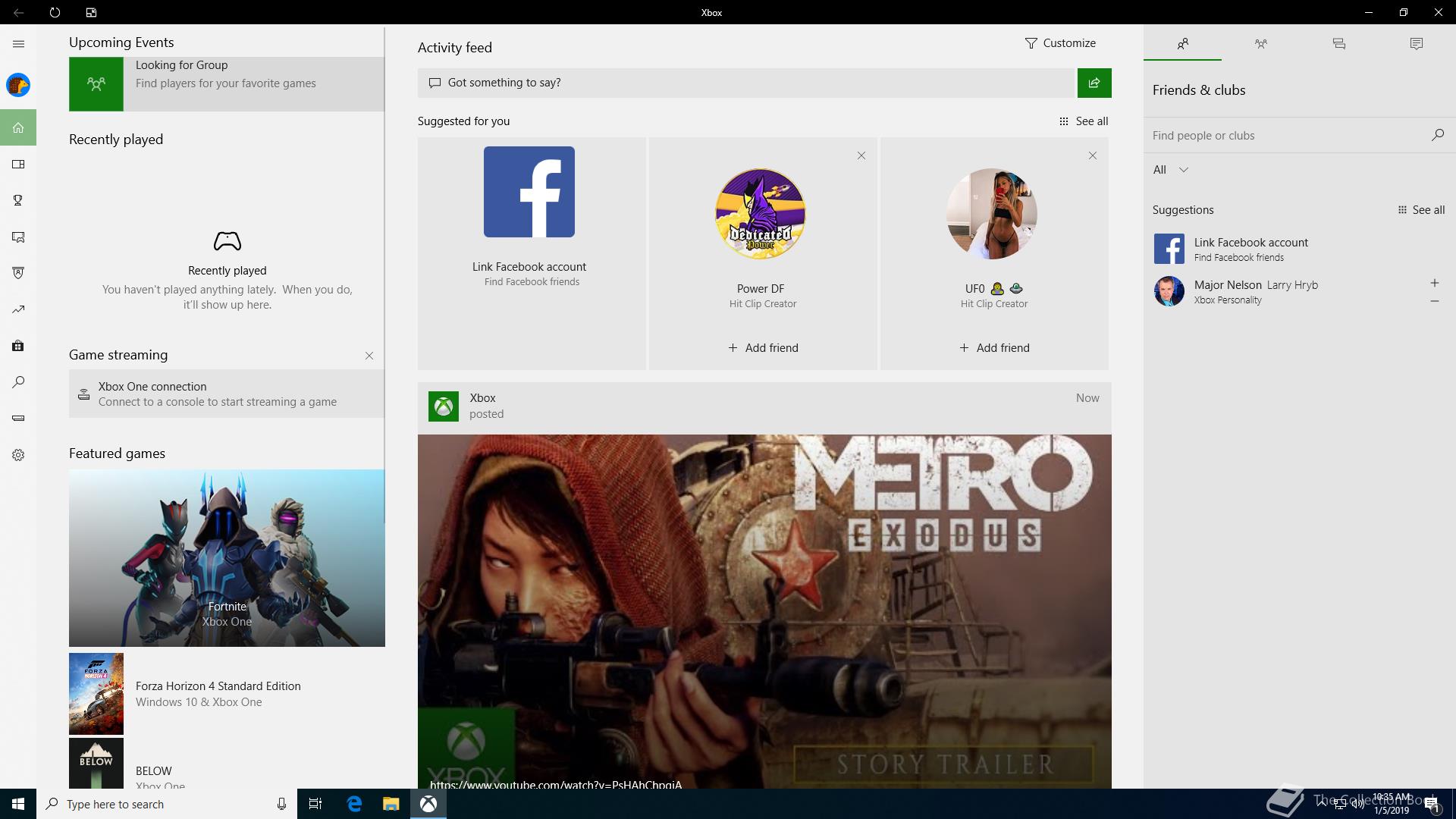Click Add friend for UFO
Viewport: 1456px width, 819px height.
[994, 348]
